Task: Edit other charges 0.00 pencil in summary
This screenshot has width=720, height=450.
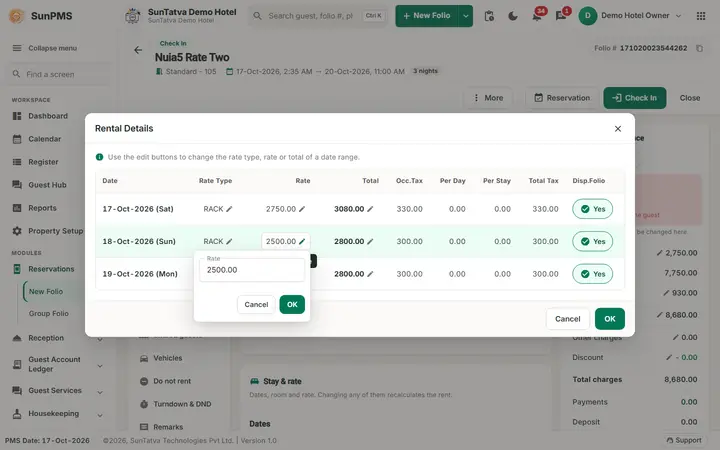Action: [x=675, y=338]
